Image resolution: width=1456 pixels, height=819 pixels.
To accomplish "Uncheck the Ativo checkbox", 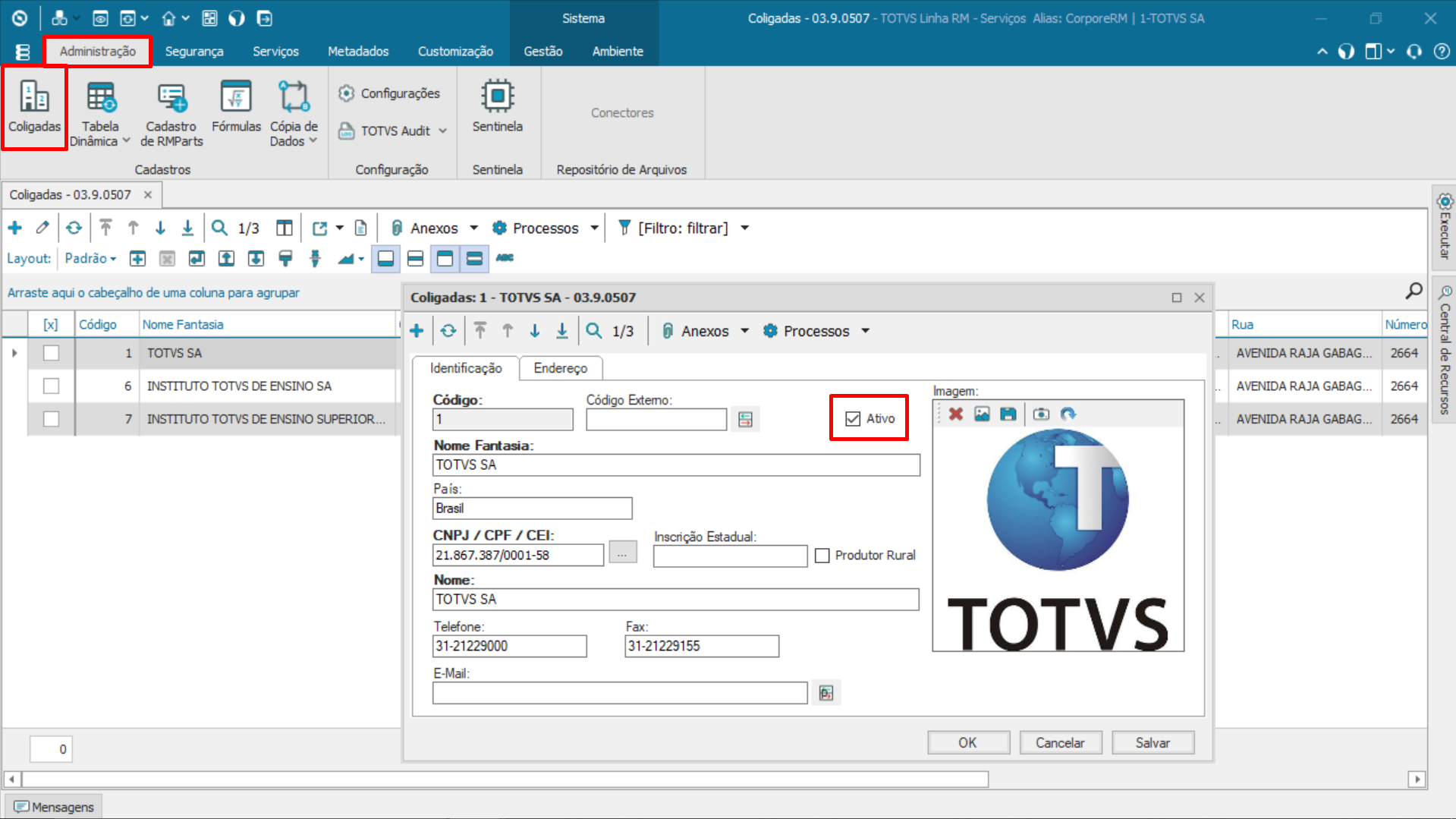I will click(853, 419).
